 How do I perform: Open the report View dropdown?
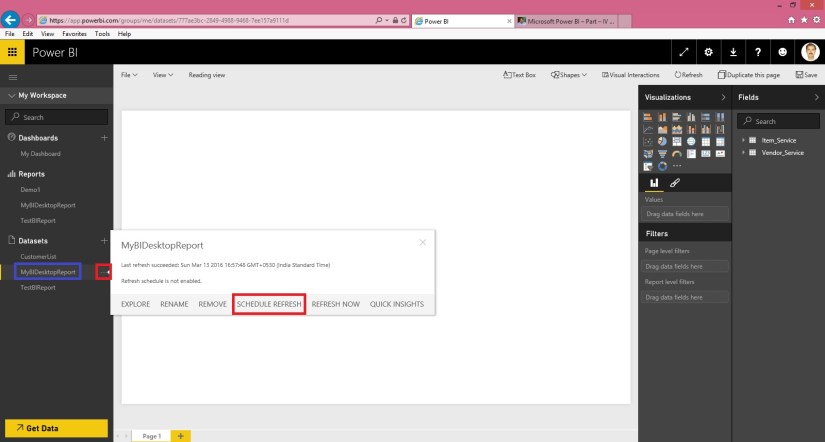(x=163, y=75)
